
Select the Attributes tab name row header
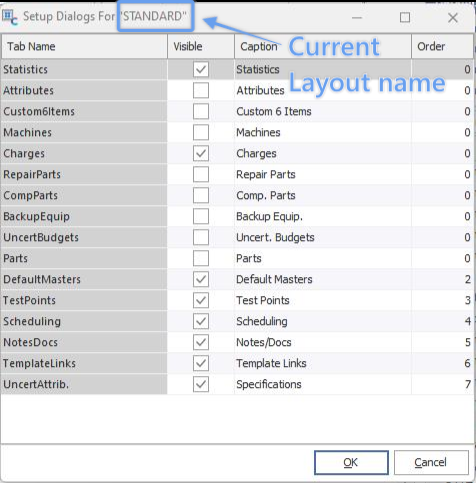(x=84, y=90)
